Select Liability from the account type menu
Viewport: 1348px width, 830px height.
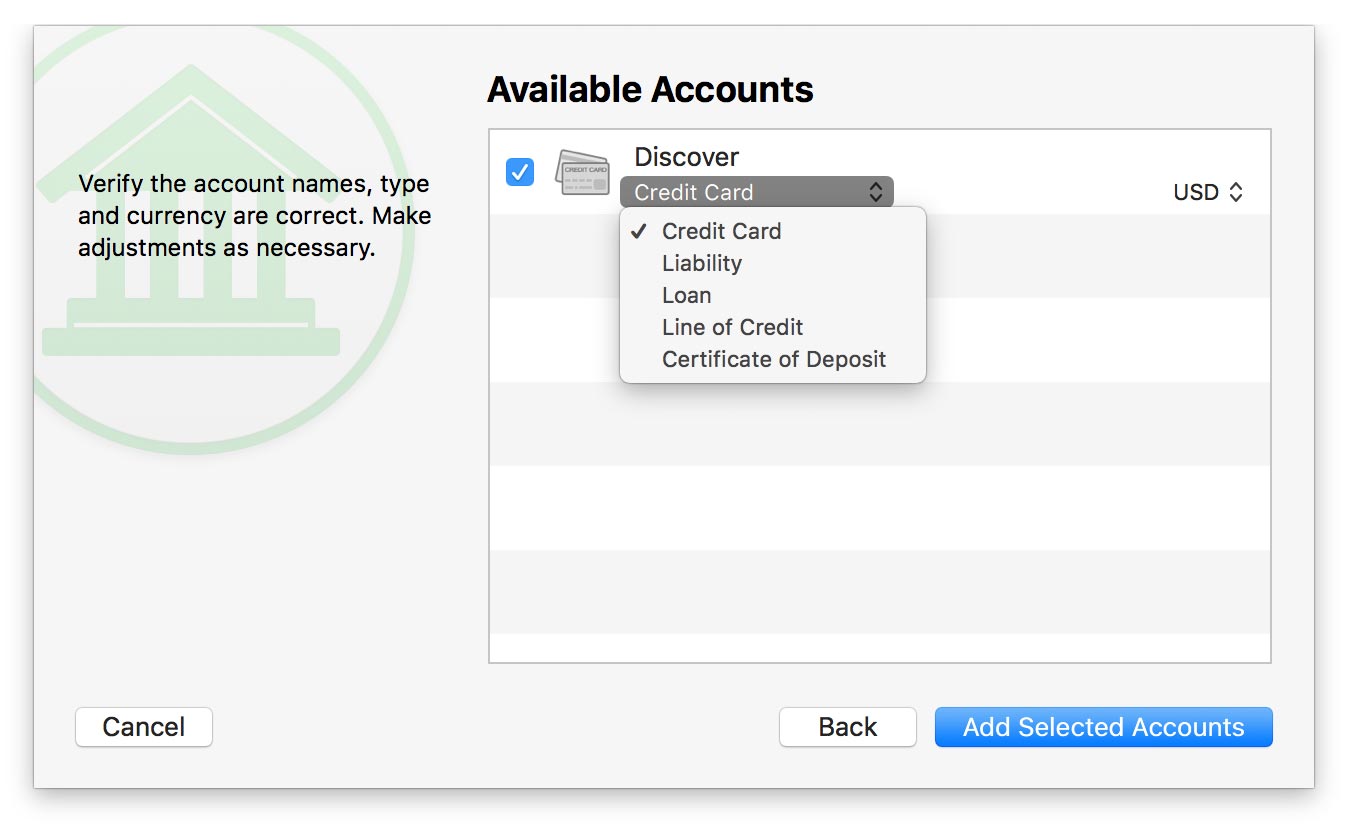[702, 263]
